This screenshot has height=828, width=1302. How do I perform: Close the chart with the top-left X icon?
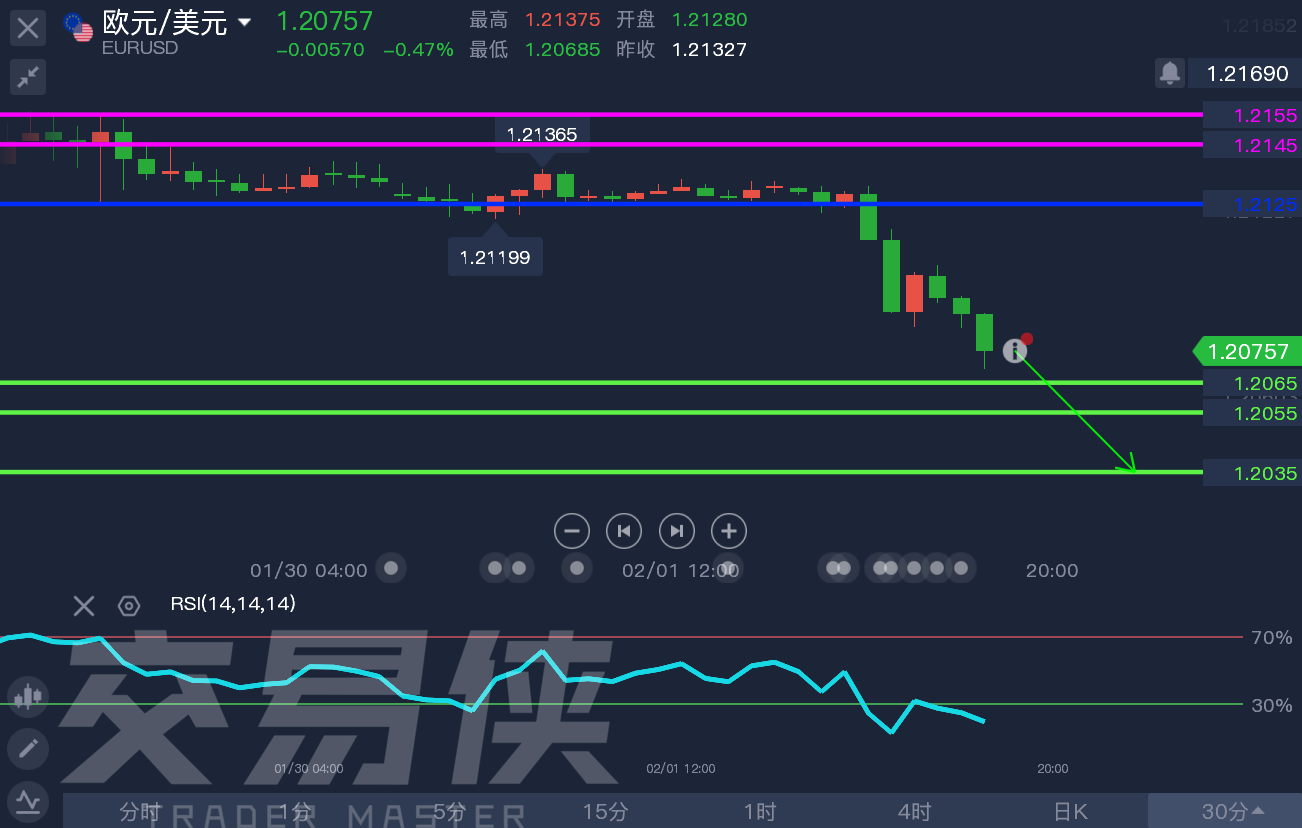click(x=28, y=28)
